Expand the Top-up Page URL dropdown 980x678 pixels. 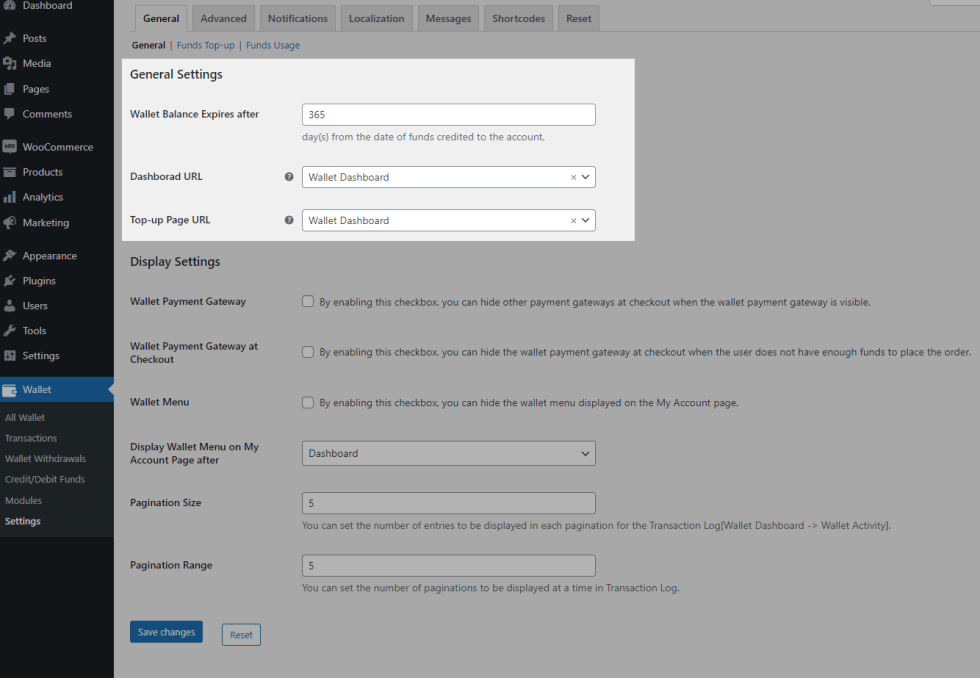tap(448, 220)
